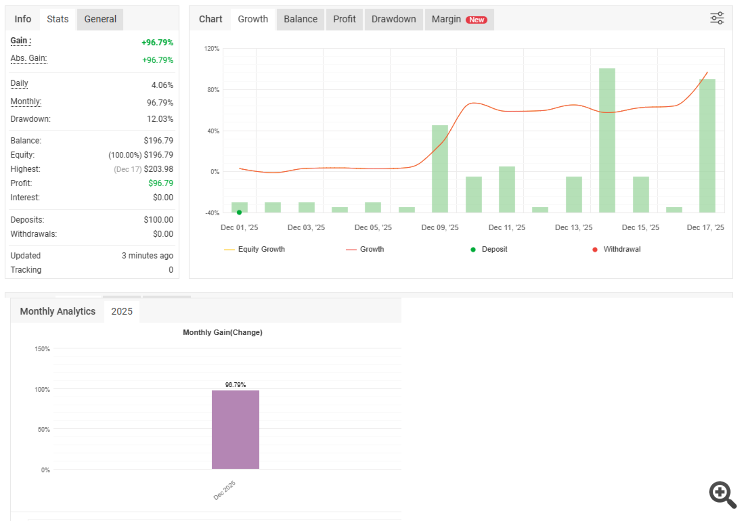Click the Gain label link
The height and width of the screenshot is (521, 750).
pyautogui.click(x=21, y=41)
